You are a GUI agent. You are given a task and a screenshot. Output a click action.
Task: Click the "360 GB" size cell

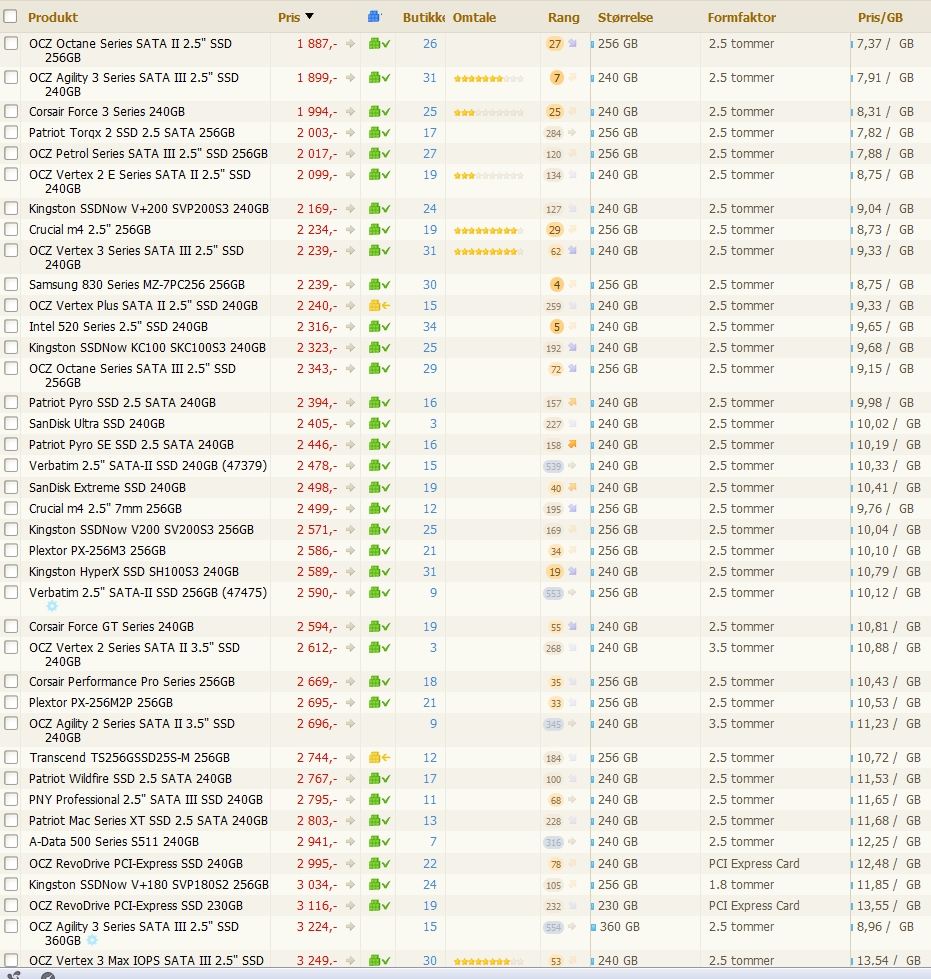(619, 927)
